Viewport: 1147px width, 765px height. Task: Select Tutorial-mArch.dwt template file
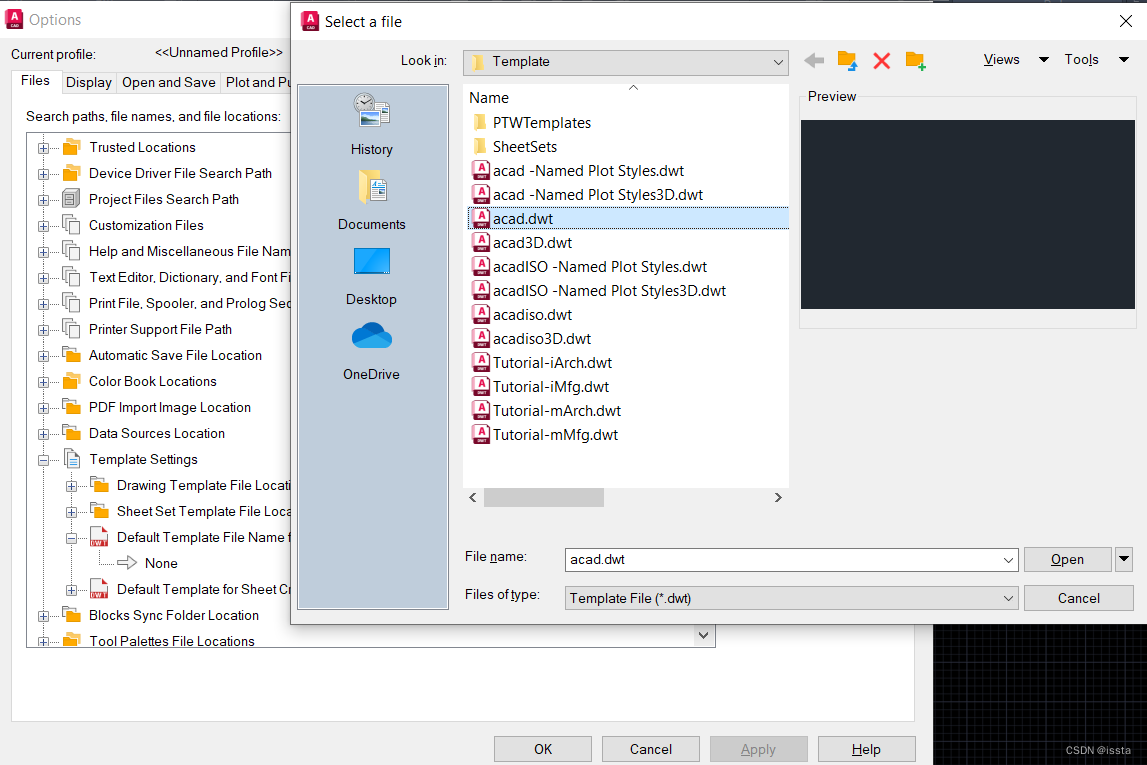pyautogui.click(x=557, y=411)
